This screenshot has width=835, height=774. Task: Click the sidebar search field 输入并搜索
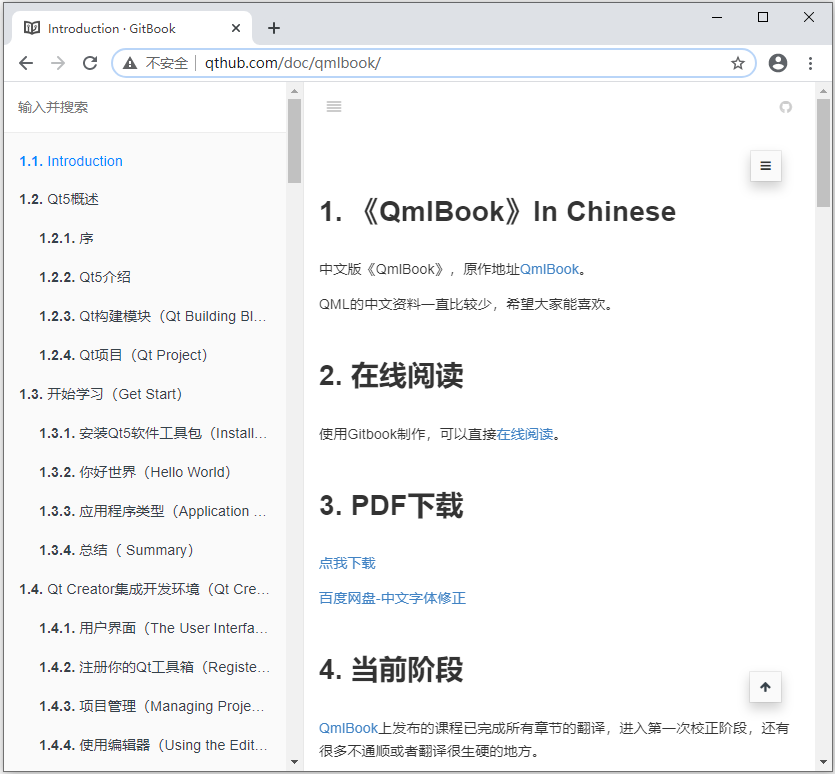pyautogui.click(x=145, y=107)
